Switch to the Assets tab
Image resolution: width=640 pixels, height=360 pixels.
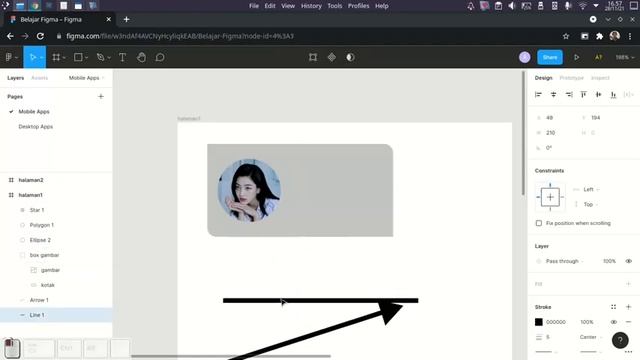[x=40, y=78]
